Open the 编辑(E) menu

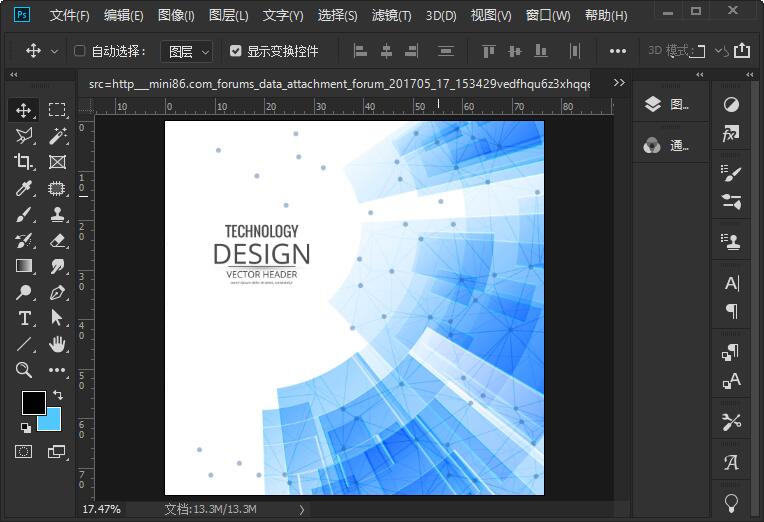point(124,16)
